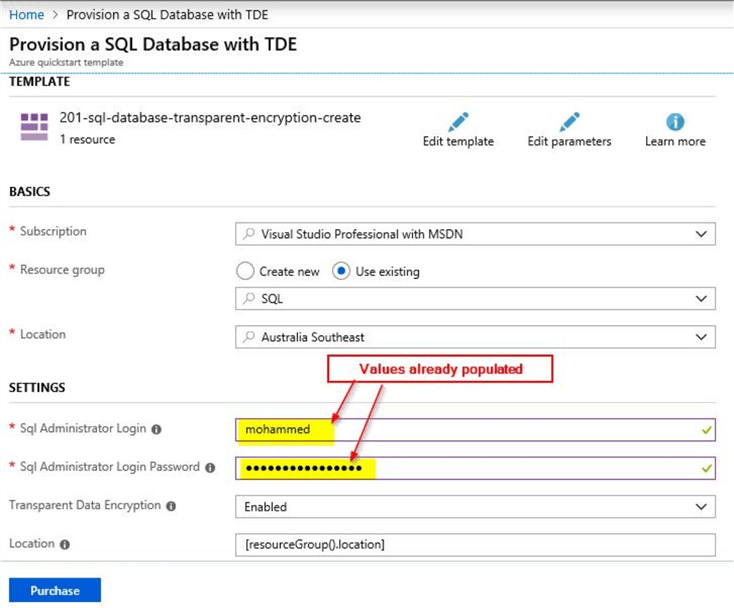Select the Create new radio button
Viewport: 734px width, 608px height.
pos(244,271)
